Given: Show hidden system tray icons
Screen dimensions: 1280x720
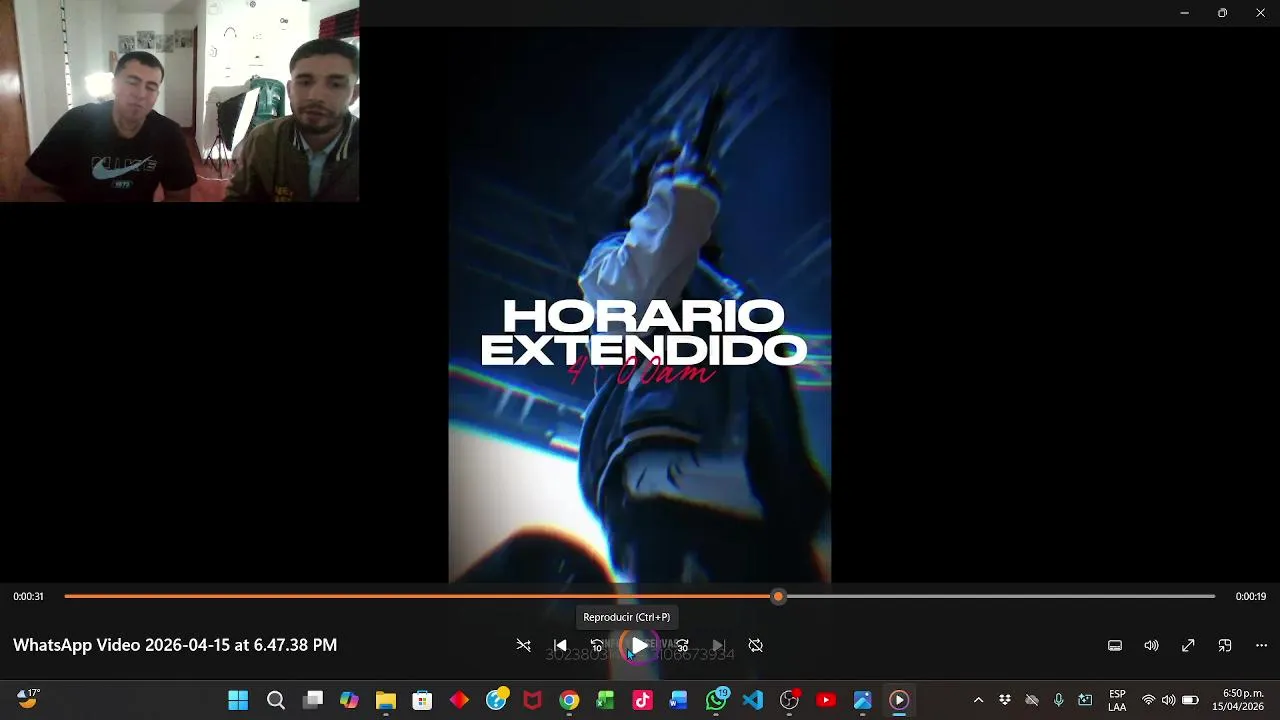Looking at the screenshot, I should pyautogui.click(x=978, y=700).
